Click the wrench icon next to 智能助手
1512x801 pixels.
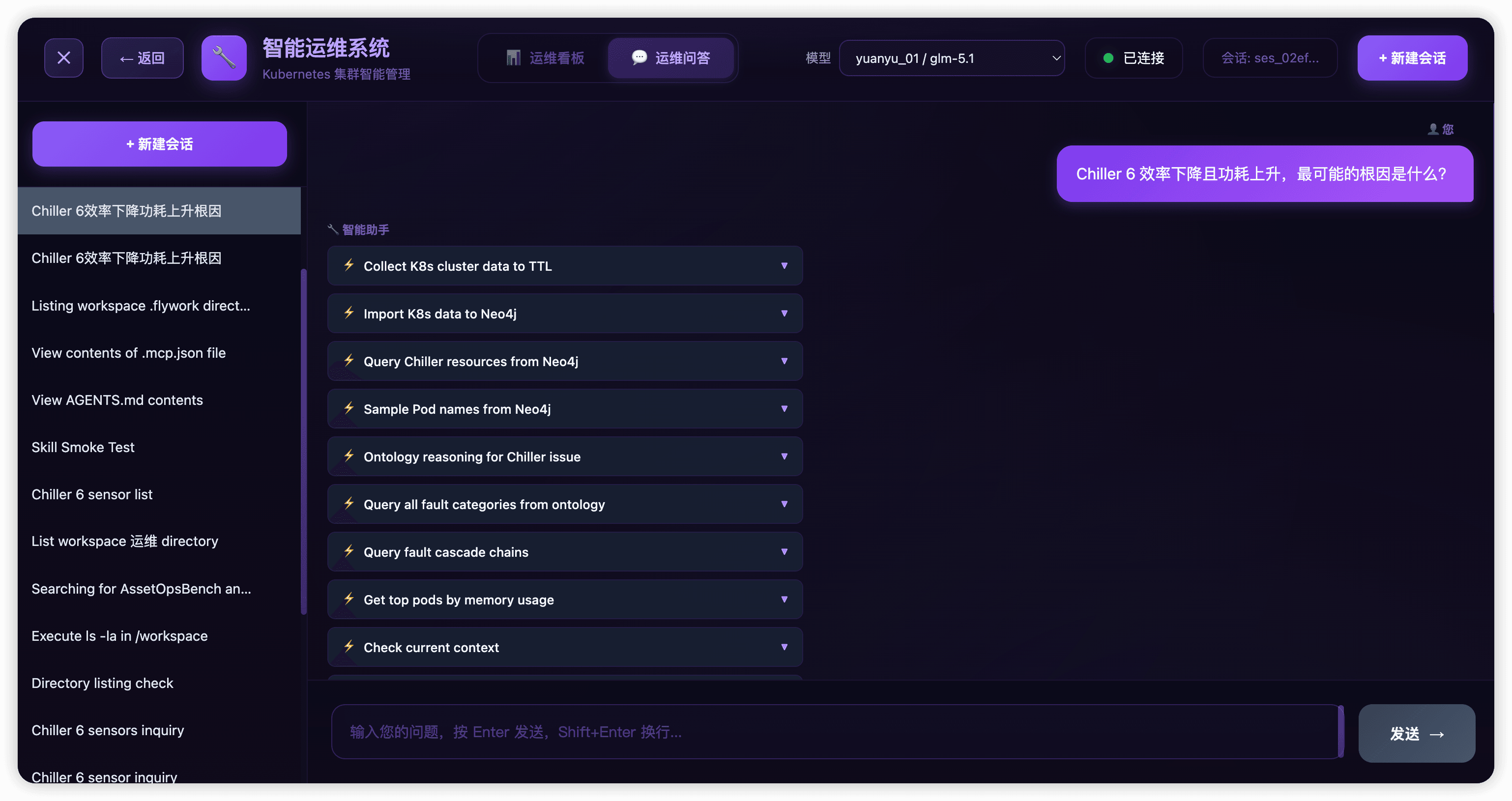pyautogui.click(x=333, y=229)
